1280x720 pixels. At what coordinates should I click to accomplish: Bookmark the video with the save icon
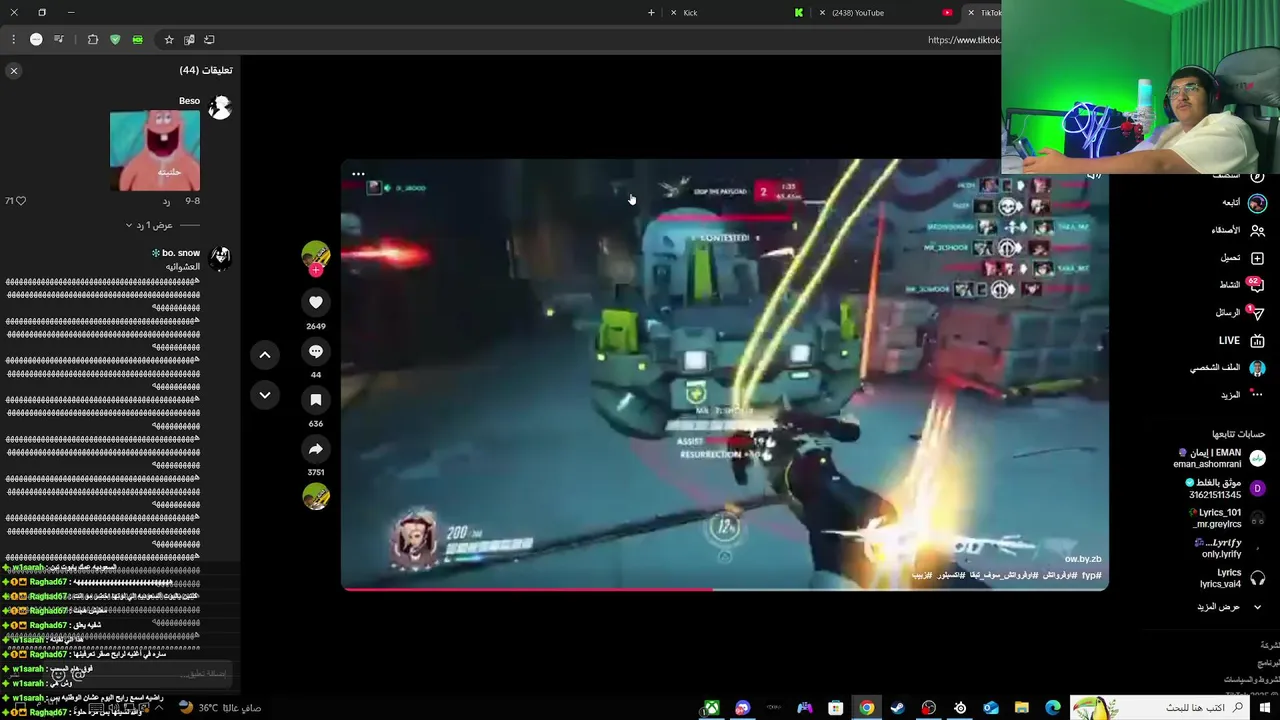pyautogui.click(x=316, y=400)
